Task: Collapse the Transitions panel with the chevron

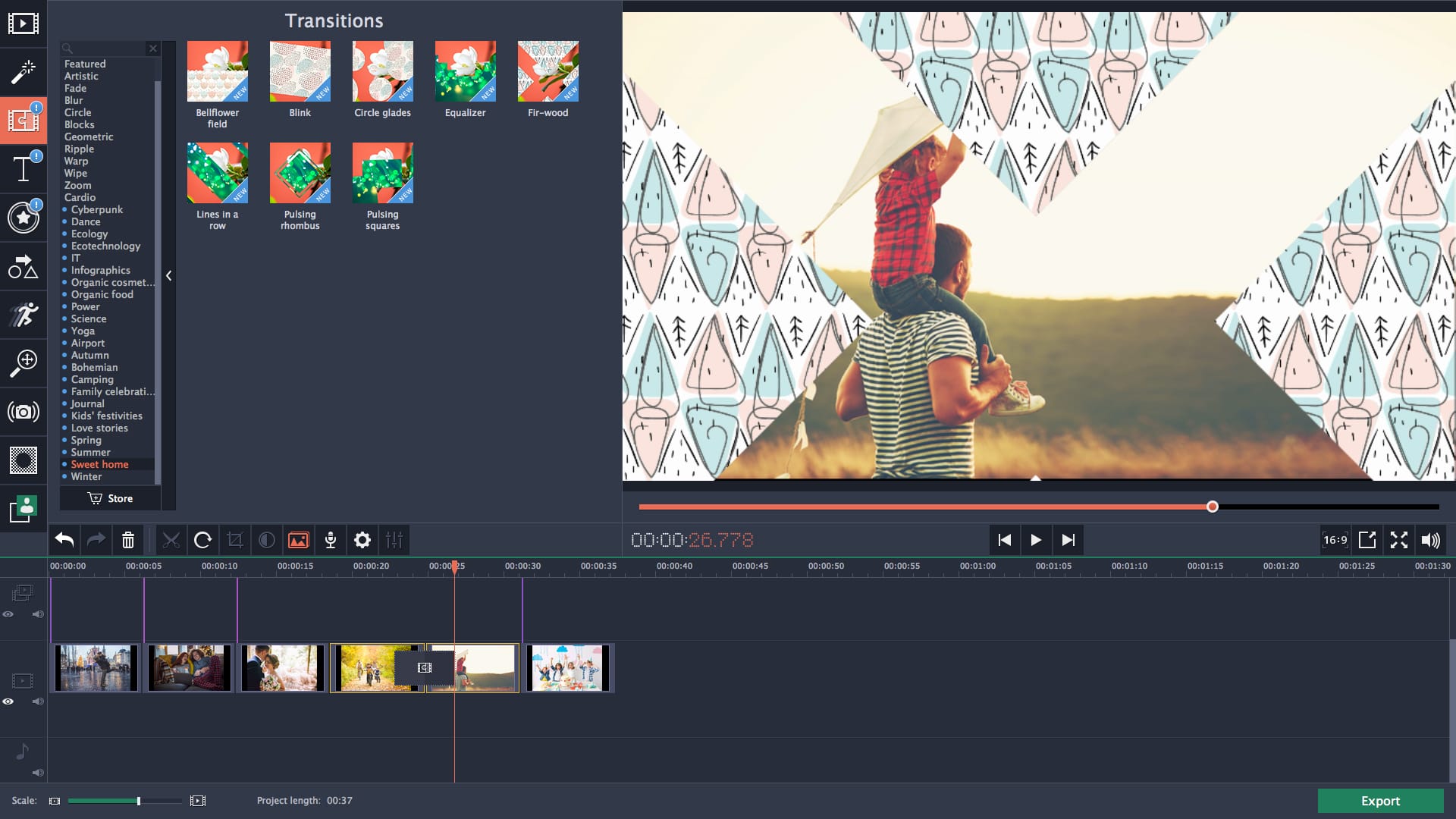Action: click(x=168, y=276)
